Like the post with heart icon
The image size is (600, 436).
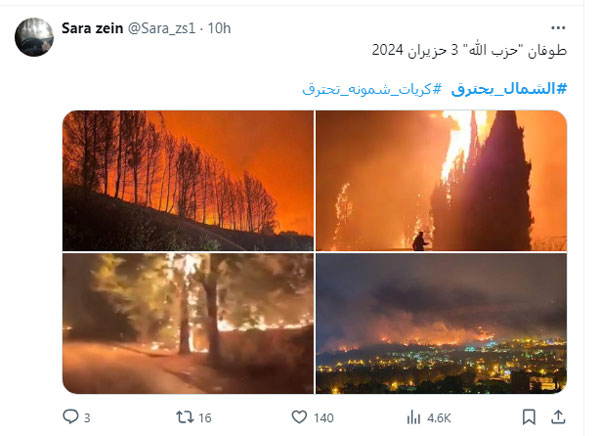click(x=299, y=417)
